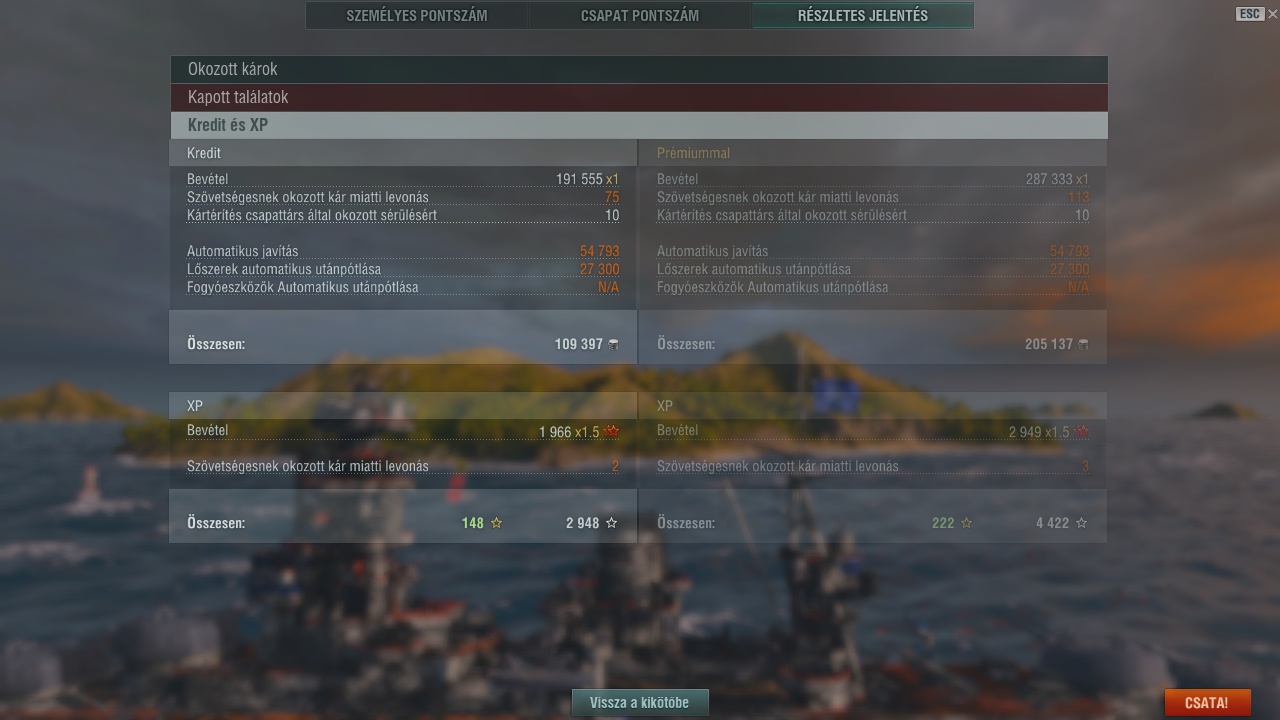Click the credit icon beside 109 397 total
1280x720 pixels.
pos(613,344)
